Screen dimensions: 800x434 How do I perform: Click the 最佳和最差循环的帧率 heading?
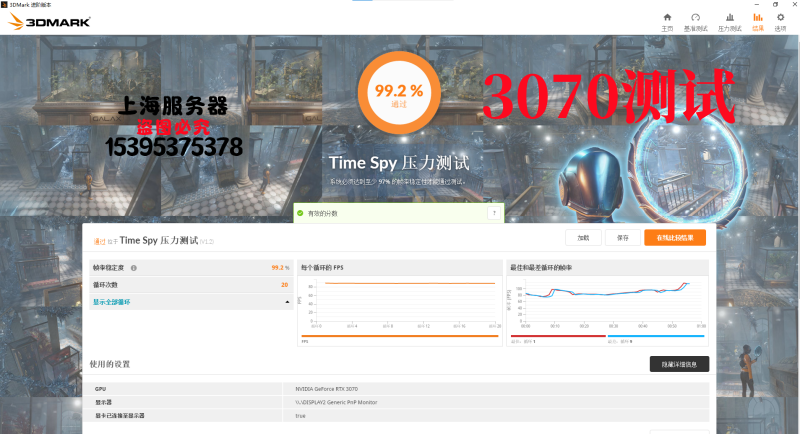[541, 268]
